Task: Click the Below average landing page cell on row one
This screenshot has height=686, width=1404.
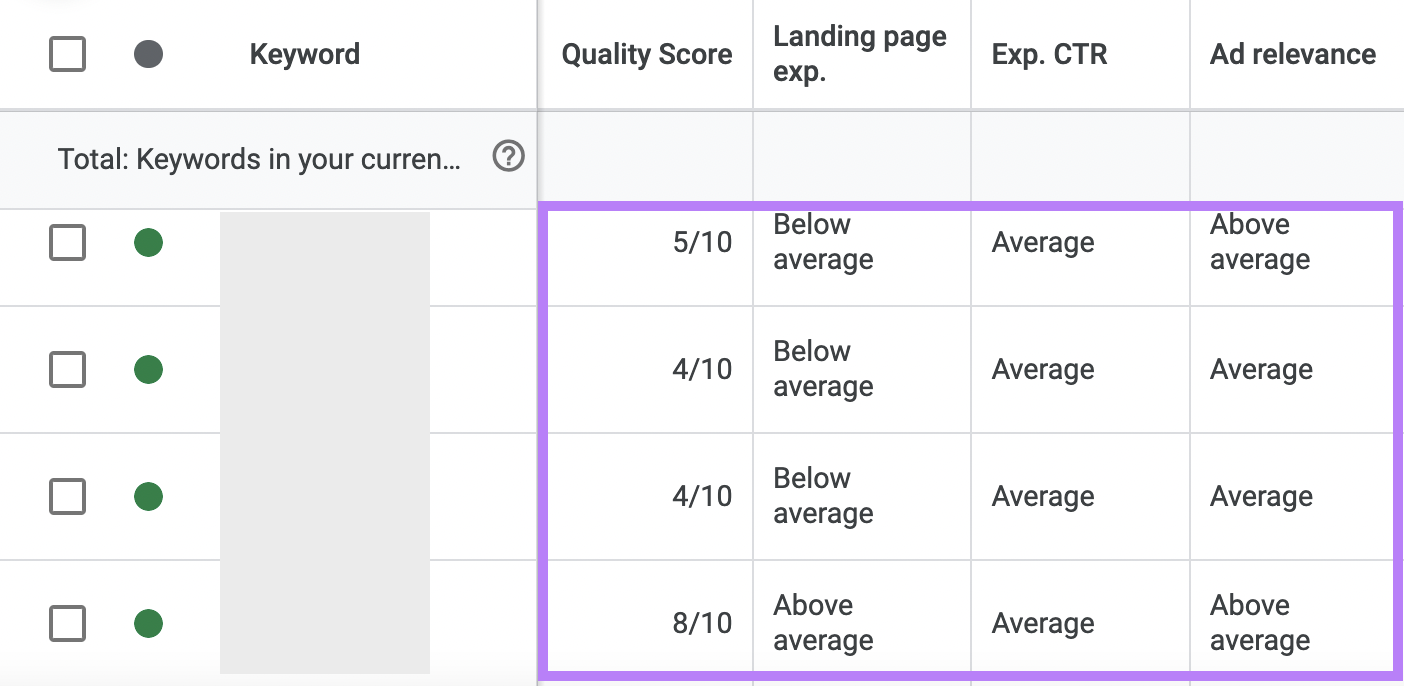Action: [x=823, y=242]
